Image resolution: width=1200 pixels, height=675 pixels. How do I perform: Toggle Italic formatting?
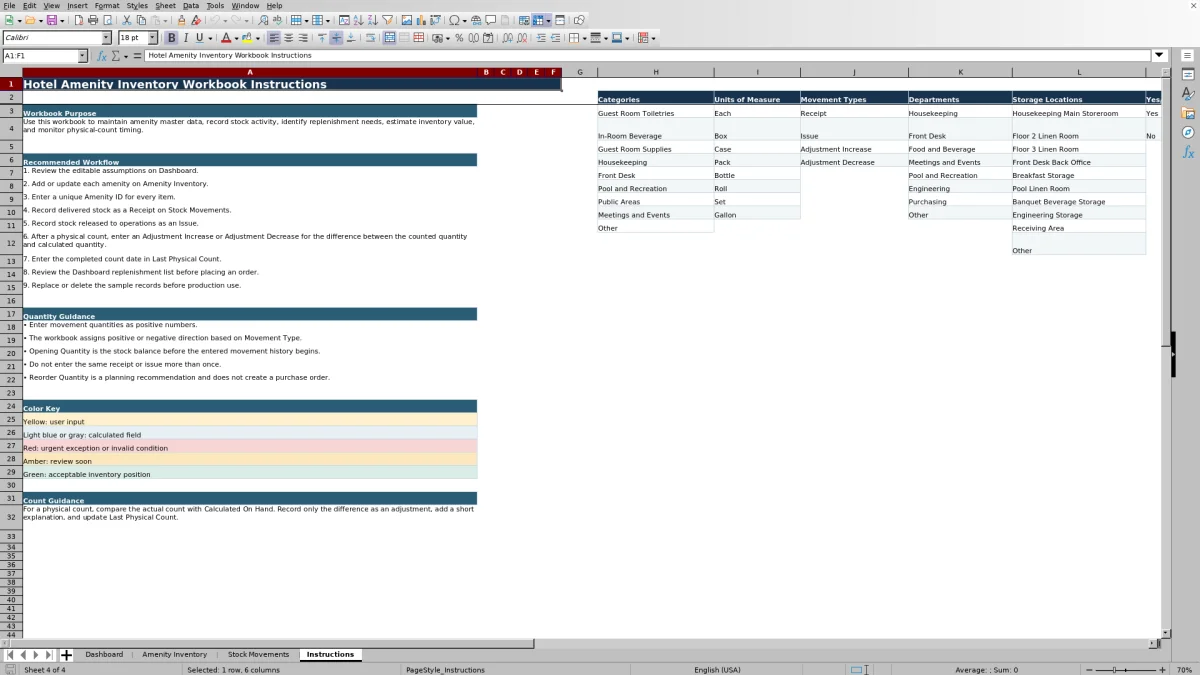[185, 38]
